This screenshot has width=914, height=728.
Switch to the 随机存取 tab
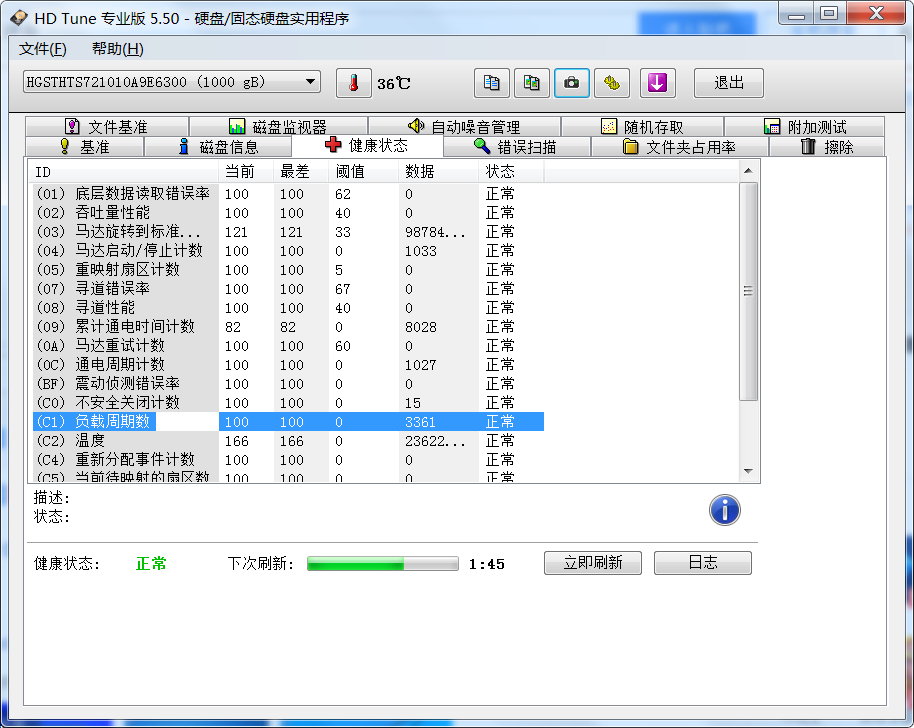point(642,126)
